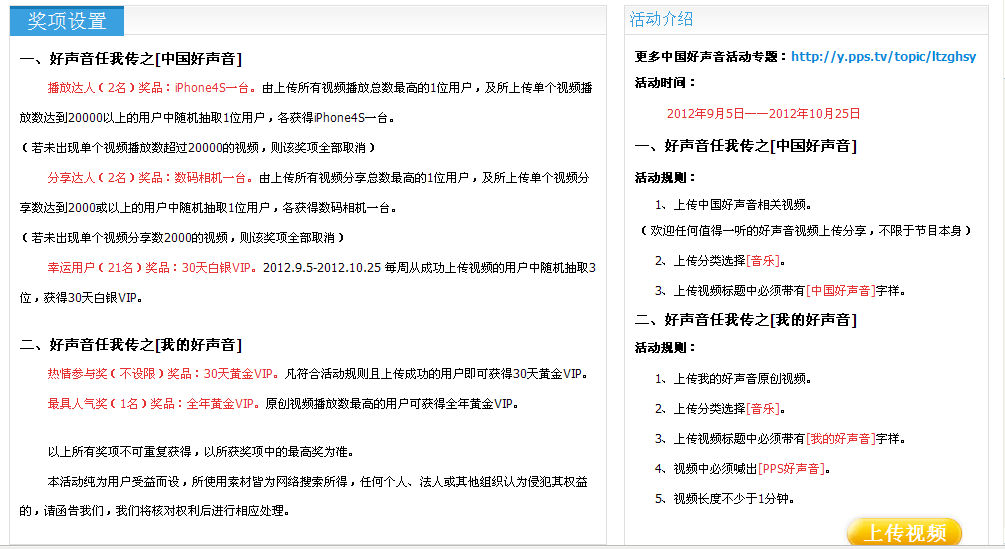
Task: Open the y.pps.tv/topic/ltzghsy link
Action: (x=883, y=56)
